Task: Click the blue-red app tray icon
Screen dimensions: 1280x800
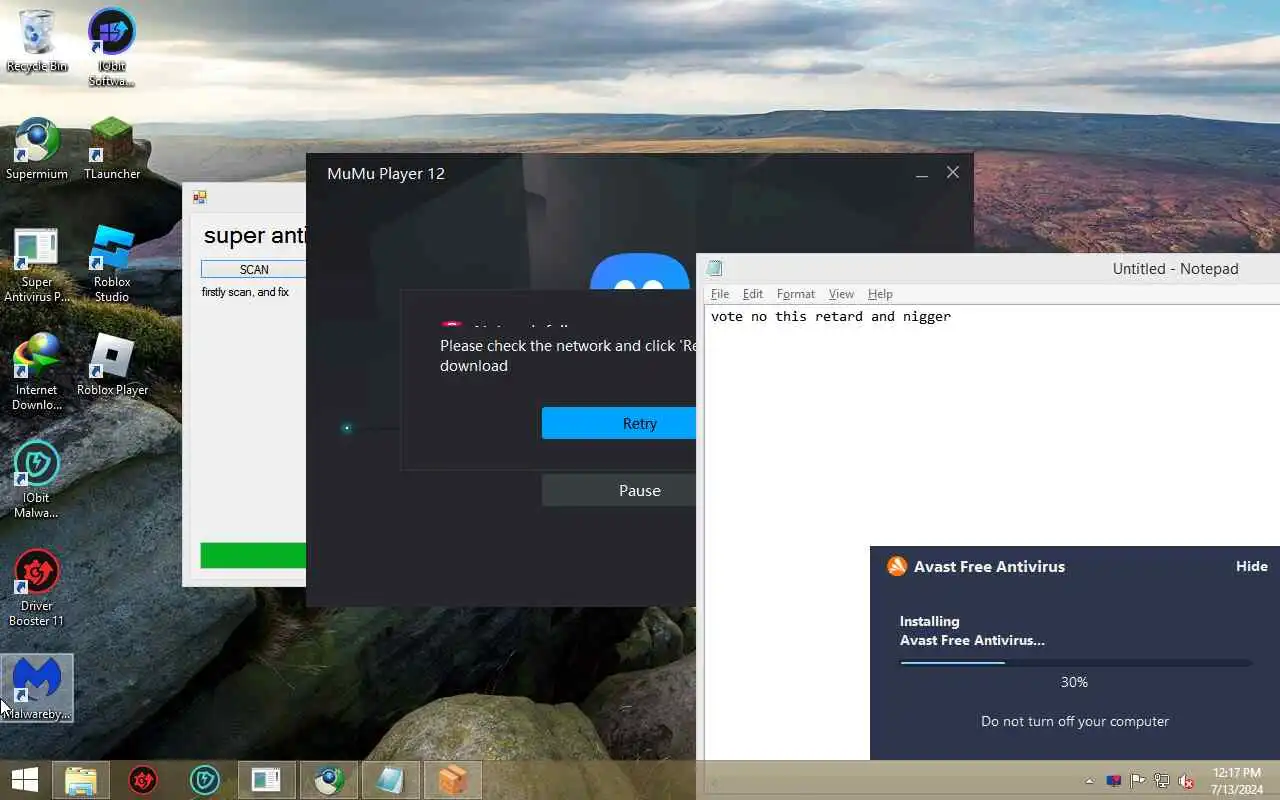Action: 1114,781
